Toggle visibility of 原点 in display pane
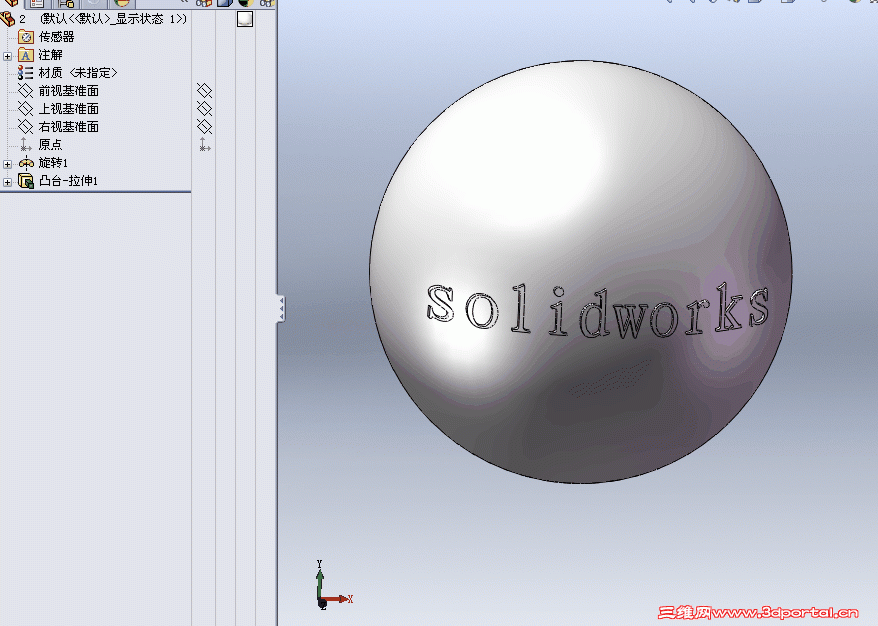This screenshot has width=878, height=626. 204,145
